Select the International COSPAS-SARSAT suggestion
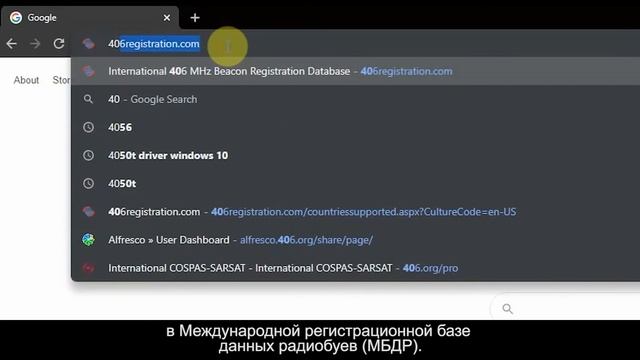 click(356, 268)
